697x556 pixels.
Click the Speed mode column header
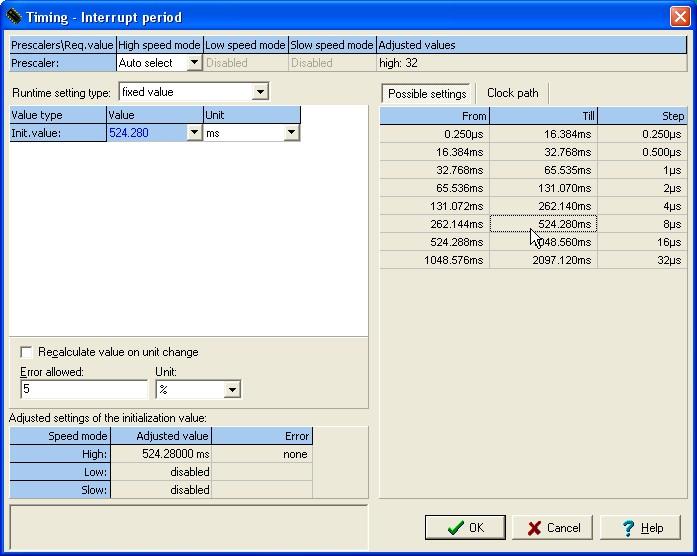60,436
